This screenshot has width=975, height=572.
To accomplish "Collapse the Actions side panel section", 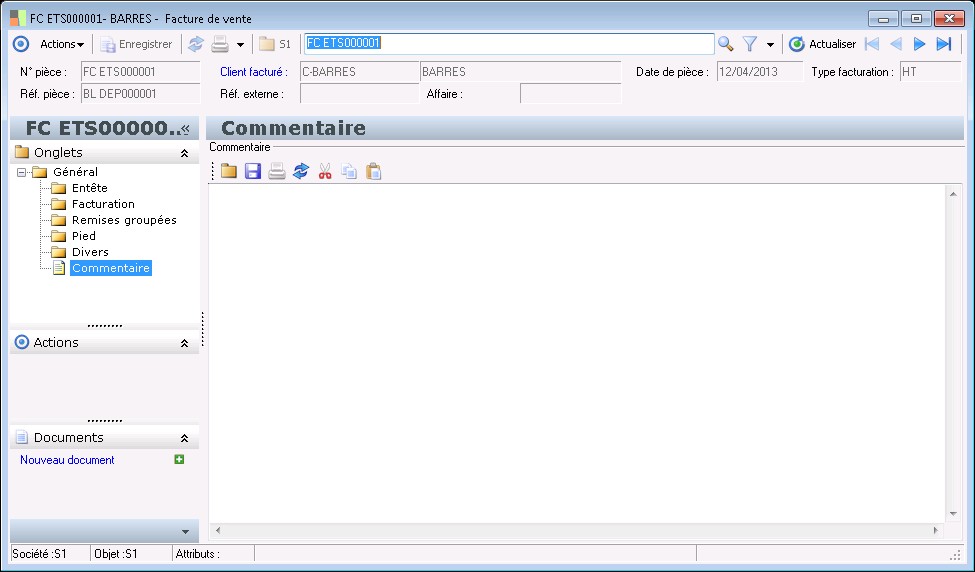I will point(184,343).
